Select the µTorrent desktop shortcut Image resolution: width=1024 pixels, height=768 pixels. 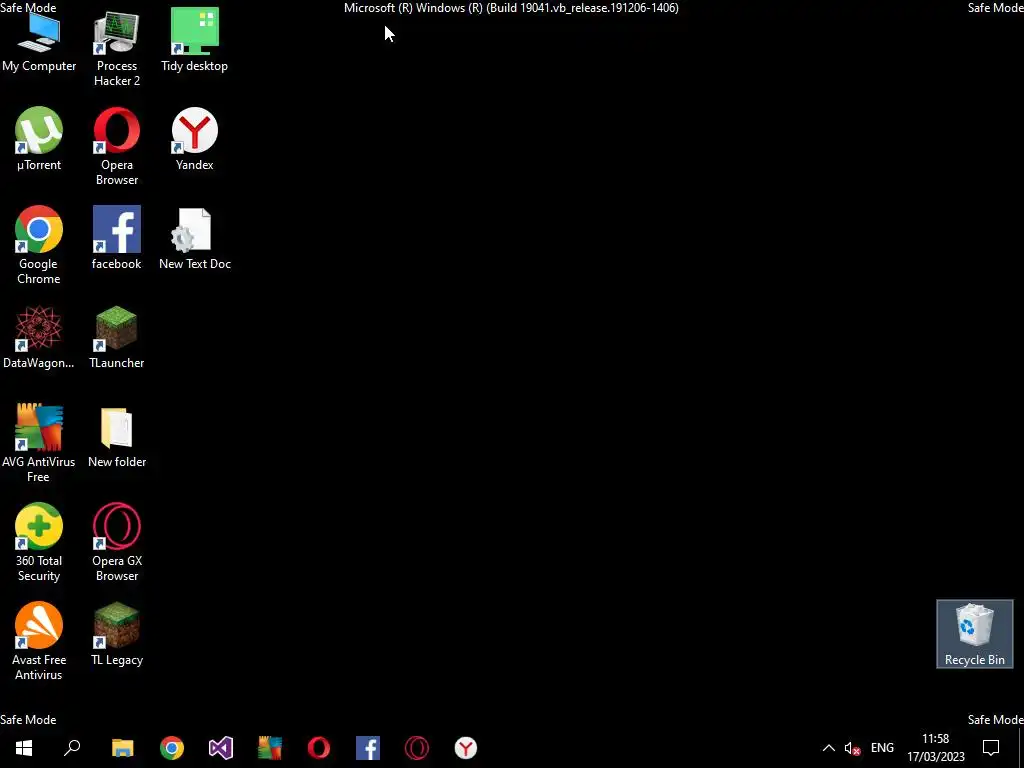pos(39,140)
